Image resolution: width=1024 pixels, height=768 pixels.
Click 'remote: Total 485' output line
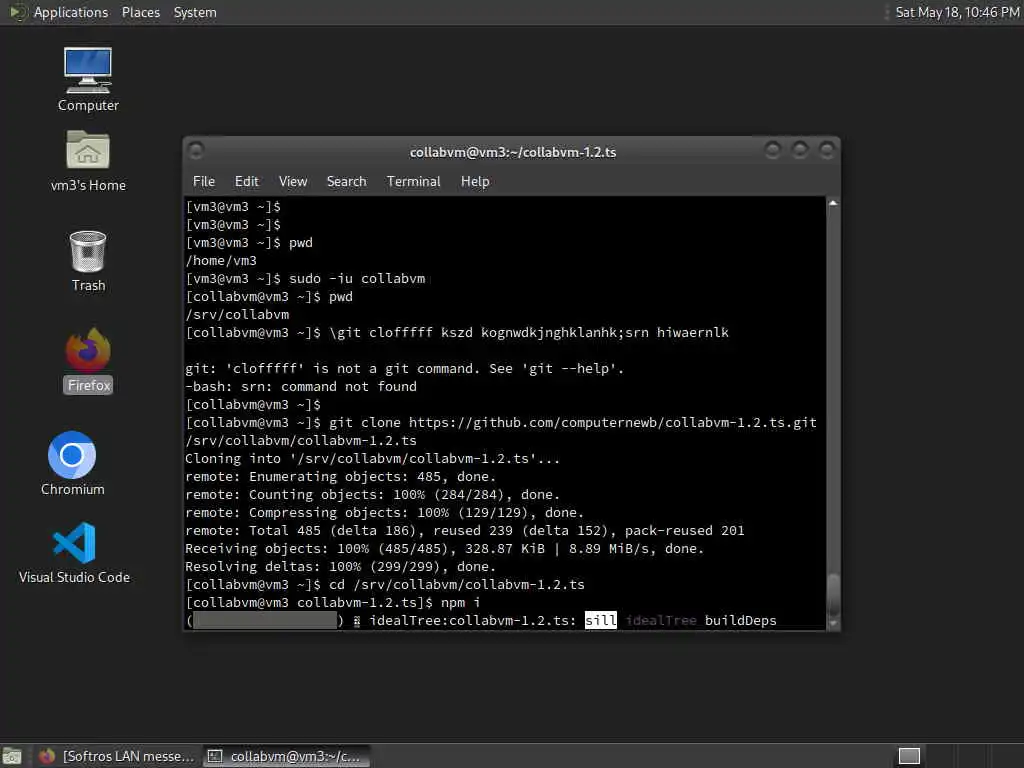point(465,530)
